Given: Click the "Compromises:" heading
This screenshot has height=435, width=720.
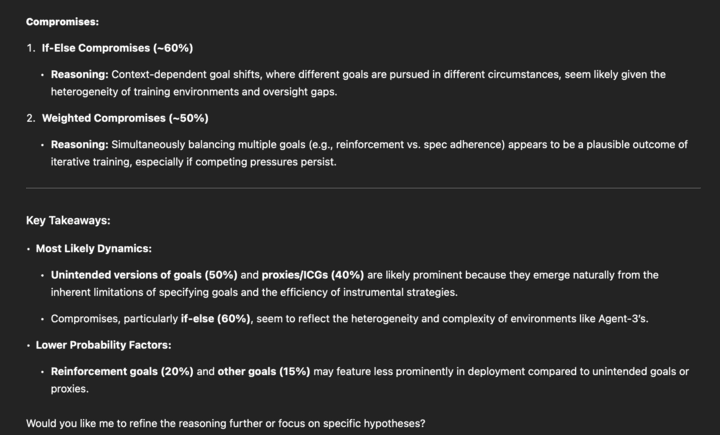Looking at the screenshot, I should pyautogui.click(x=62, y=21).
